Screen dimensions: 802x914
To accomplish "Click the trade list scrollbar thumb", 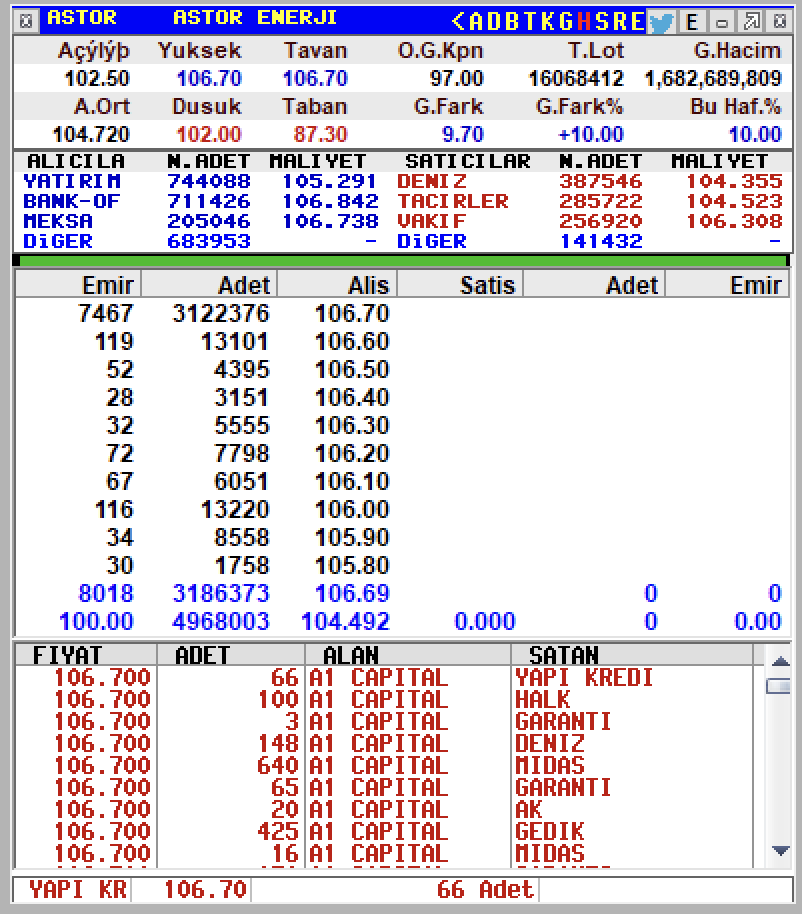I will coord(779,686).
